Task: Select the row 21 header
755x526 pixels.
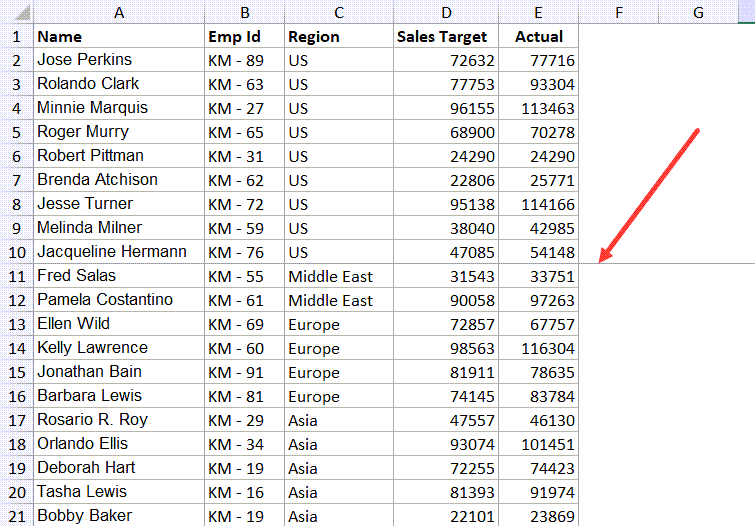Action: (x=16, y=516)
